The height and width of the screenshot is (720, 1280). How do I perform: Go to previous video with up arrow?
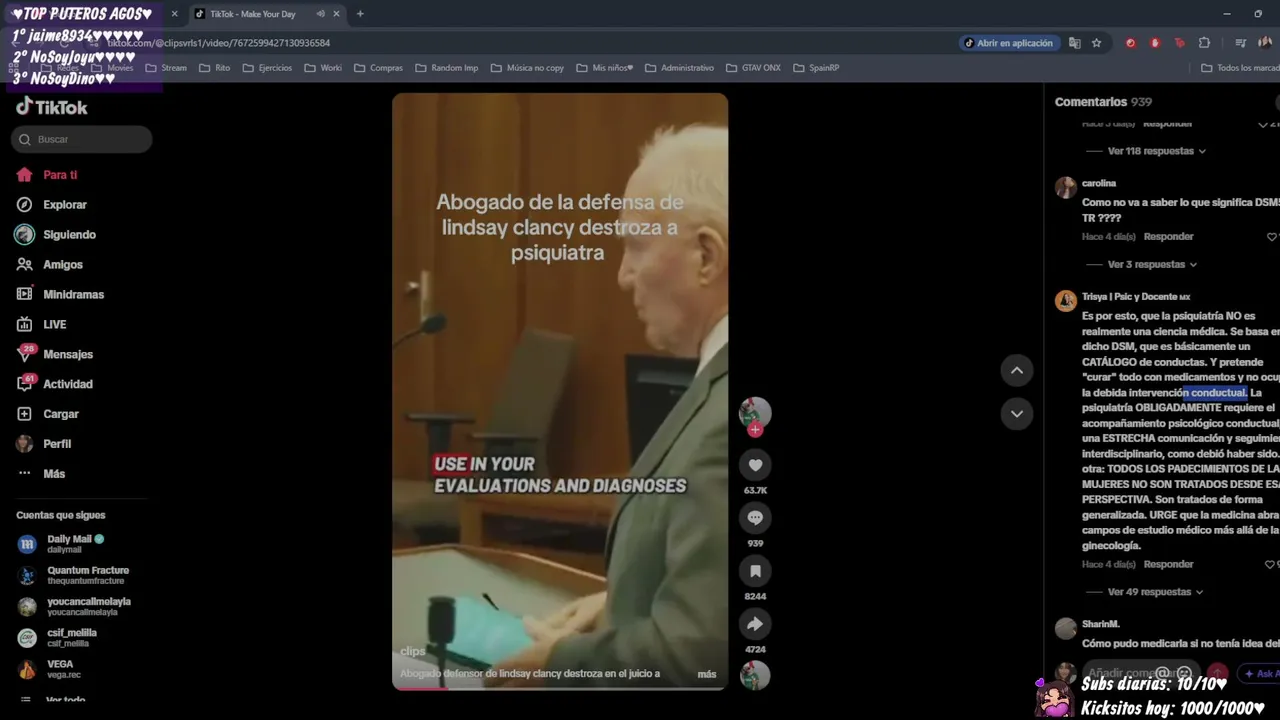[1016, 371]
